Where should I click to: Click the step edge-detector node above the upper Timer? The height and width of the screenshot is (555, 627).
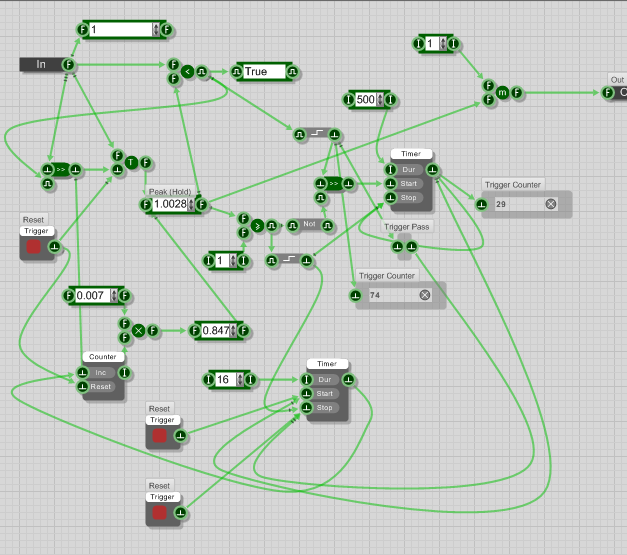click(315, 134)
